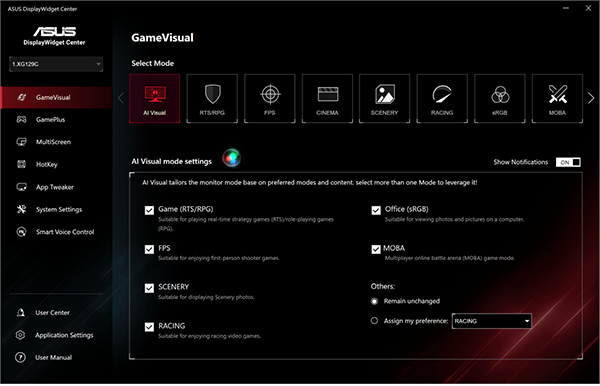Close the DisplayWidget Center window
This screenshot has height=386, width=600.
588,8
